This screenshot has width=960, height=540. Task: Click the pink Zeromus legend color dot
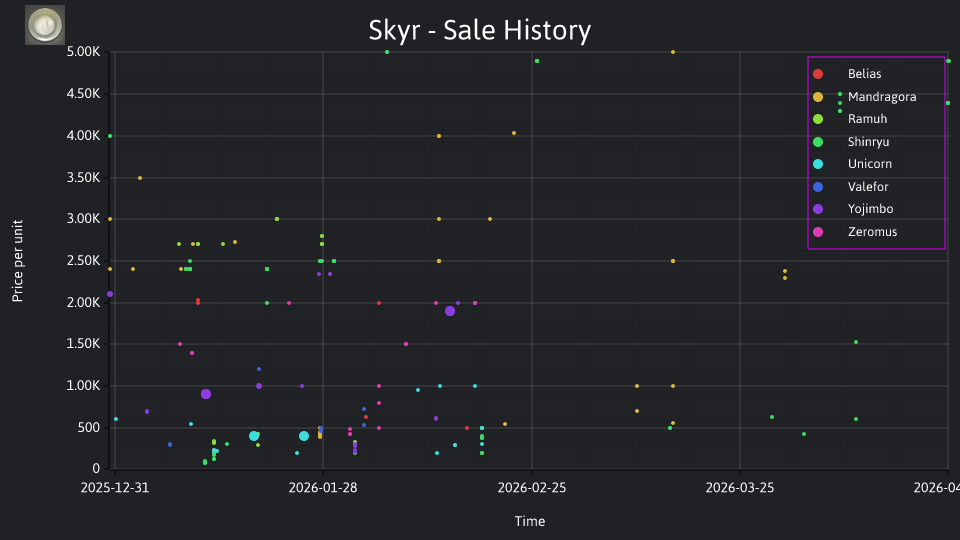(x=818, y=232)
